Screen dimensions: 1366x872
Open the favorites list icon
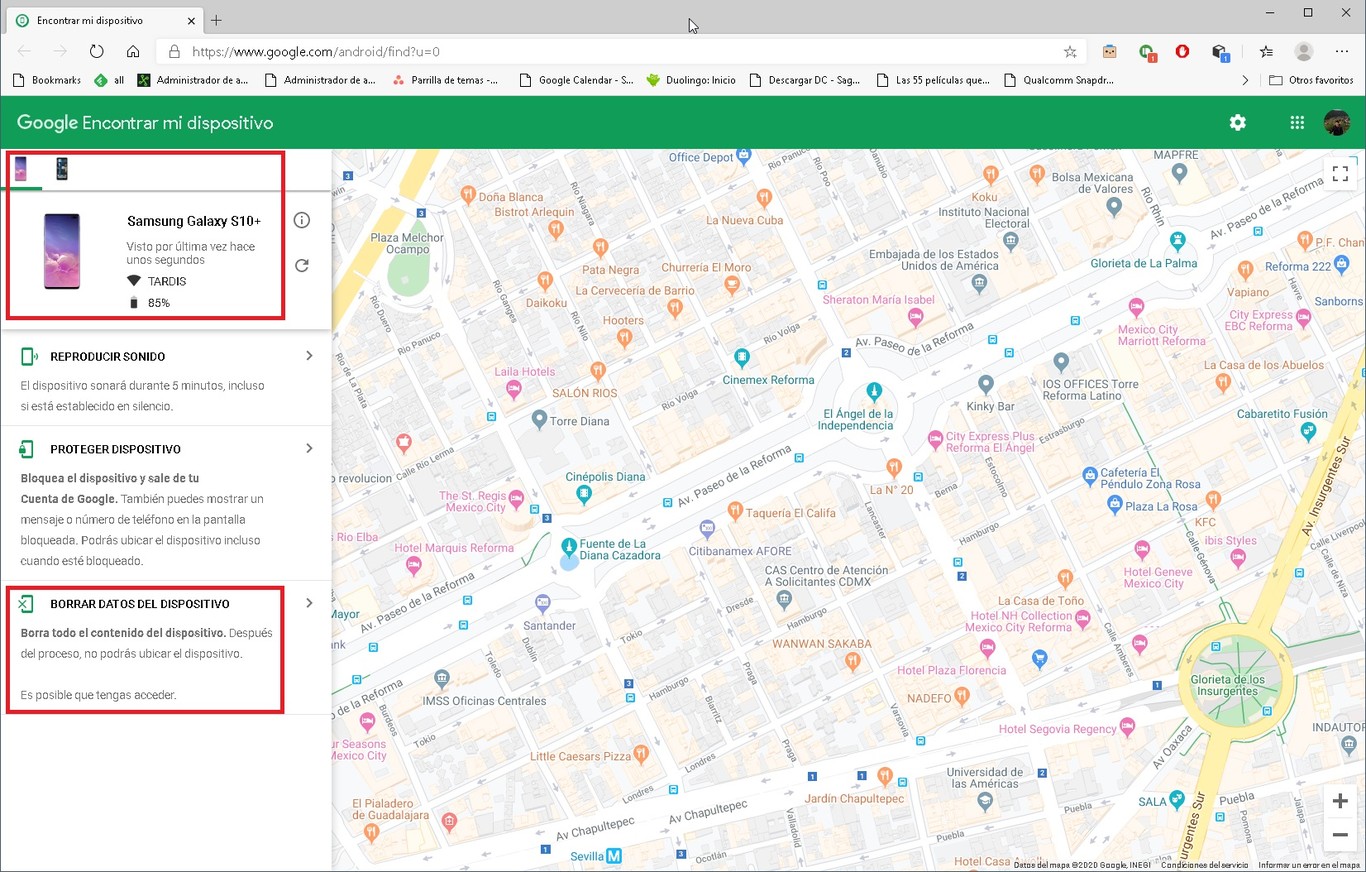coord(1267,51)
